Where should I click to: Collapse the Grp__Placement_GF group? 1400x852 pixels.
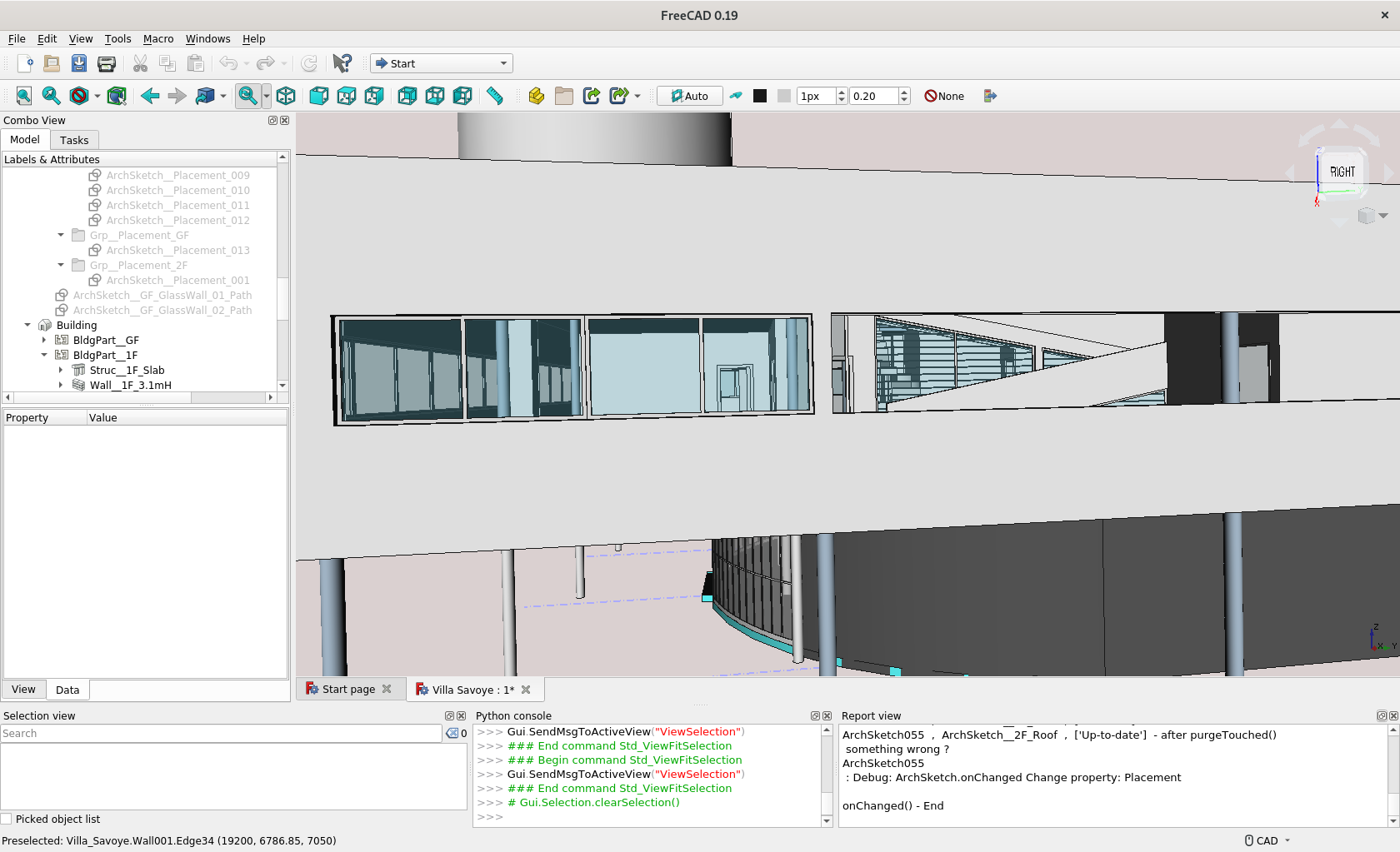click(61, 235)
